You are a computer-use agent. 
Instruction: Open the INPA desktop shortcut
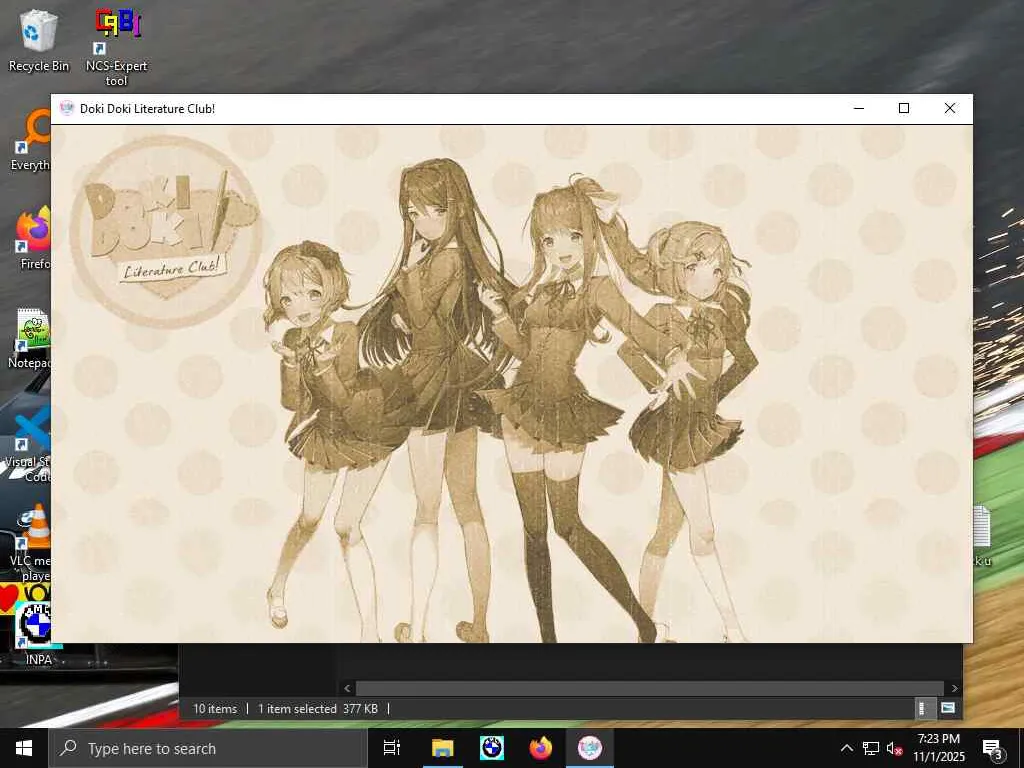point(38,633)
